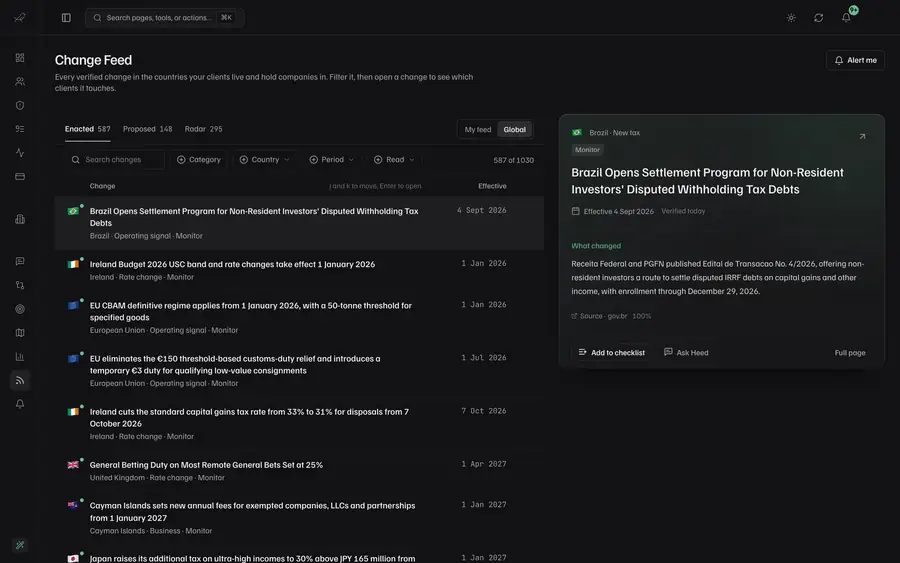The width and height of the screenshot is (900, 563).
Task: Open the chat message icon in sidebar
Action: pos(20,261)
